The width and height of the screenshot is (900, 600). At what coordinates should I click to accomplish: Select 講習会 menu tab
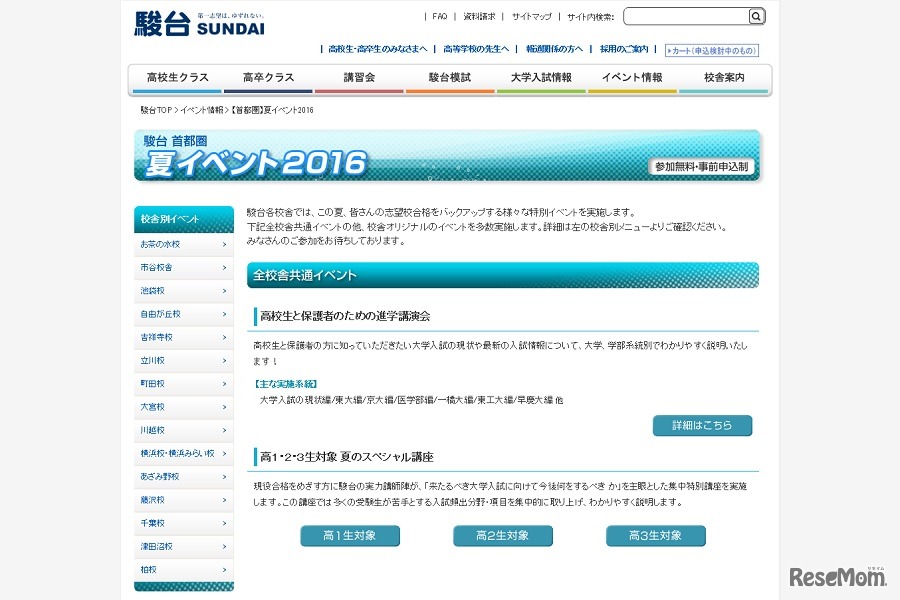[x=359, y=79]
